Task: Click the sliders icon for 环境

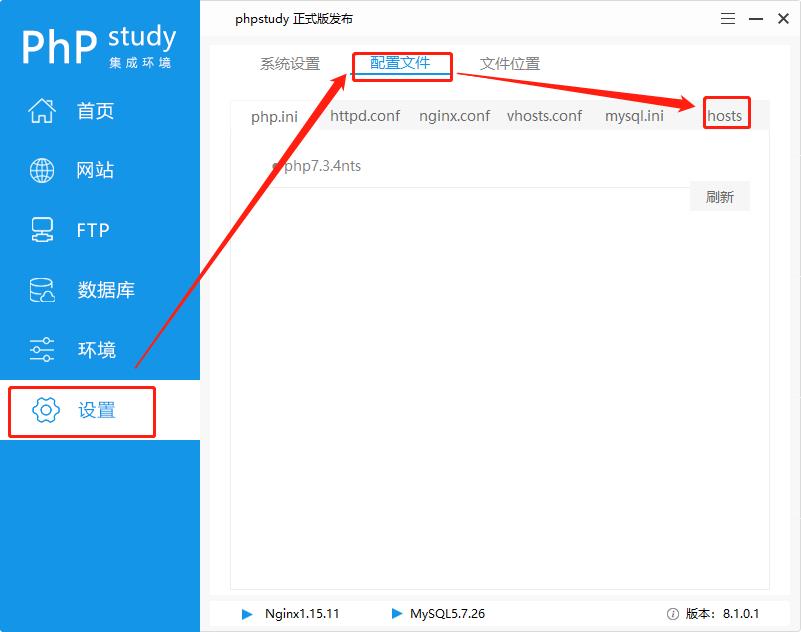Action: tap(42, 349)
